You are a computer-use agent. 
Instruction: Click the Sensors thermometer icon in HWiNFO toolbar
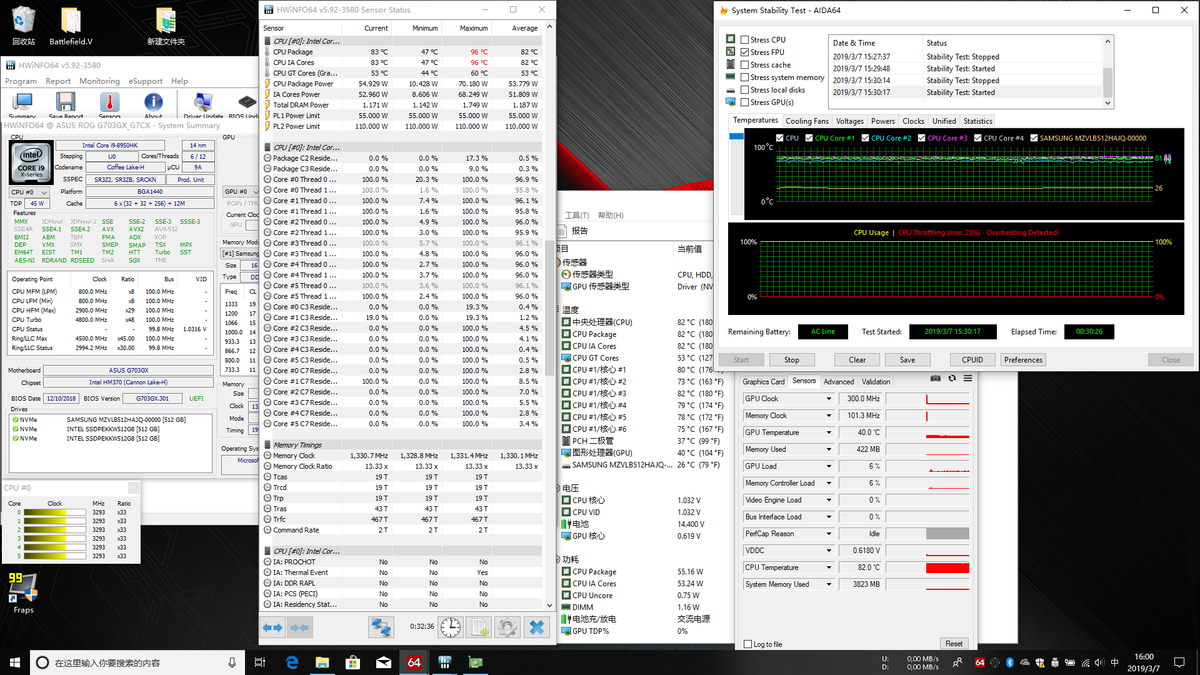coord(109,103)
